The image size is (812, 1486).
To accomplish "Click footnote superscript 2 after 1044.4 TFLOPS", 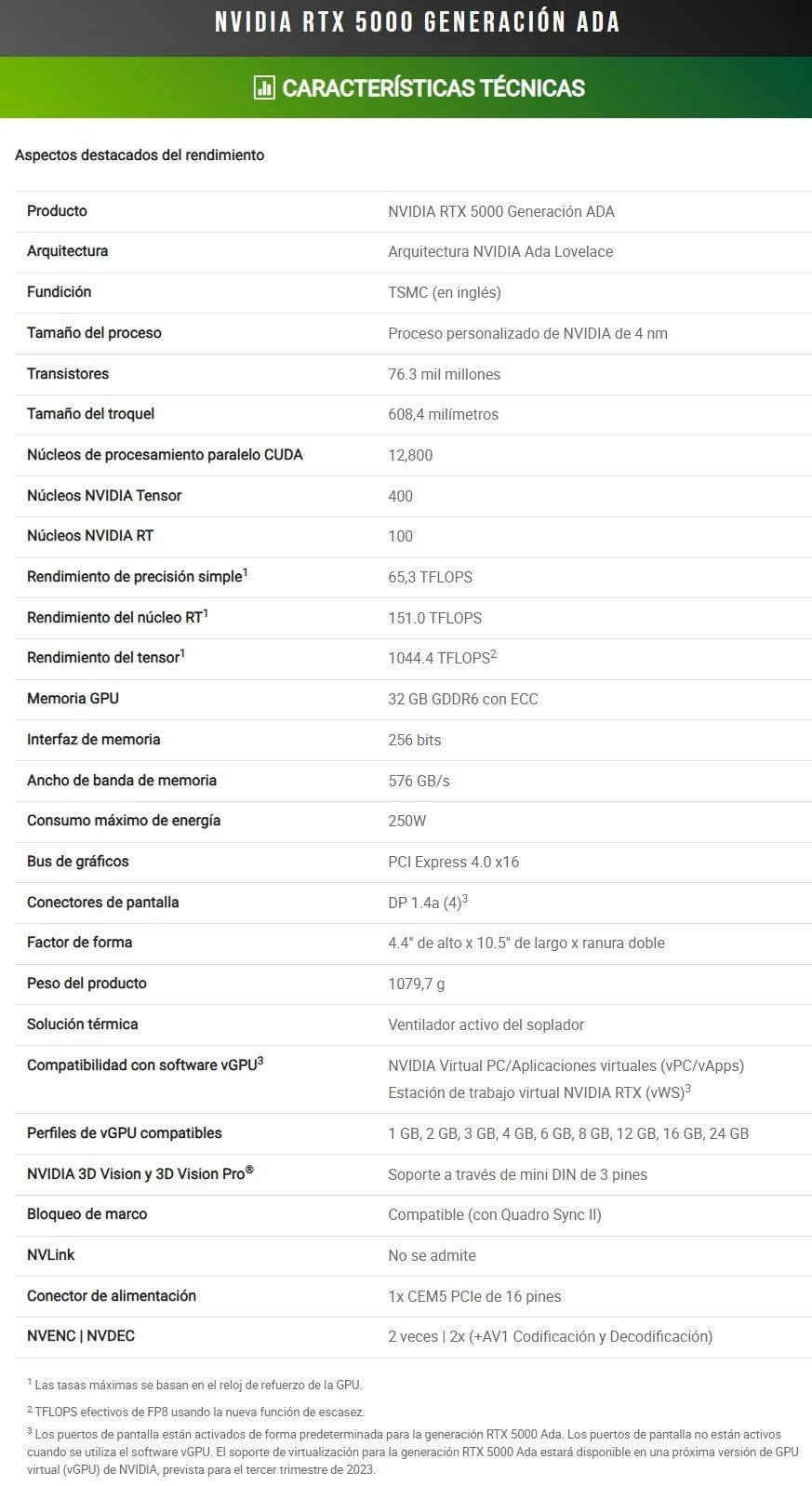I will (x=494, y=654).
